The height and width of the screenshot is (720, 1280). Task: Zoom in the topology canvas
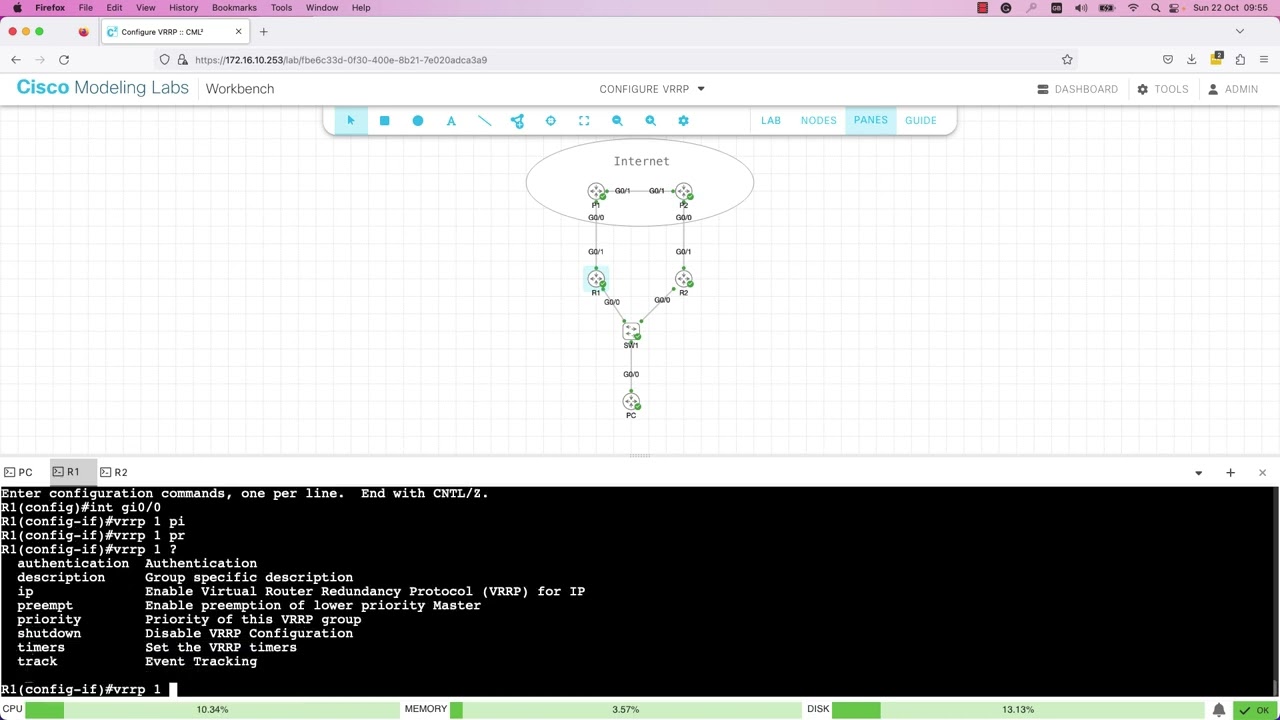click(650, 121)
